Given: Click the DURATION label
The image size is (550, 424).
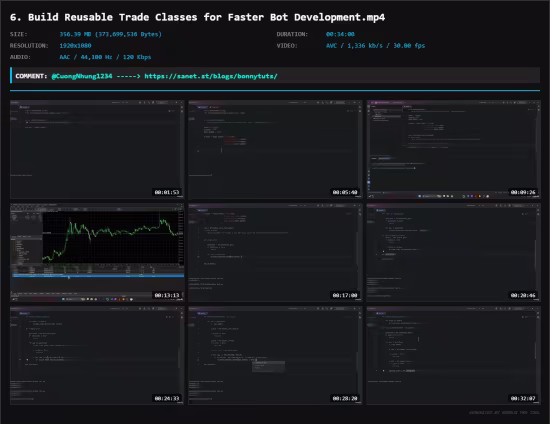Looking at the screenshot, I should click(292, 34).
